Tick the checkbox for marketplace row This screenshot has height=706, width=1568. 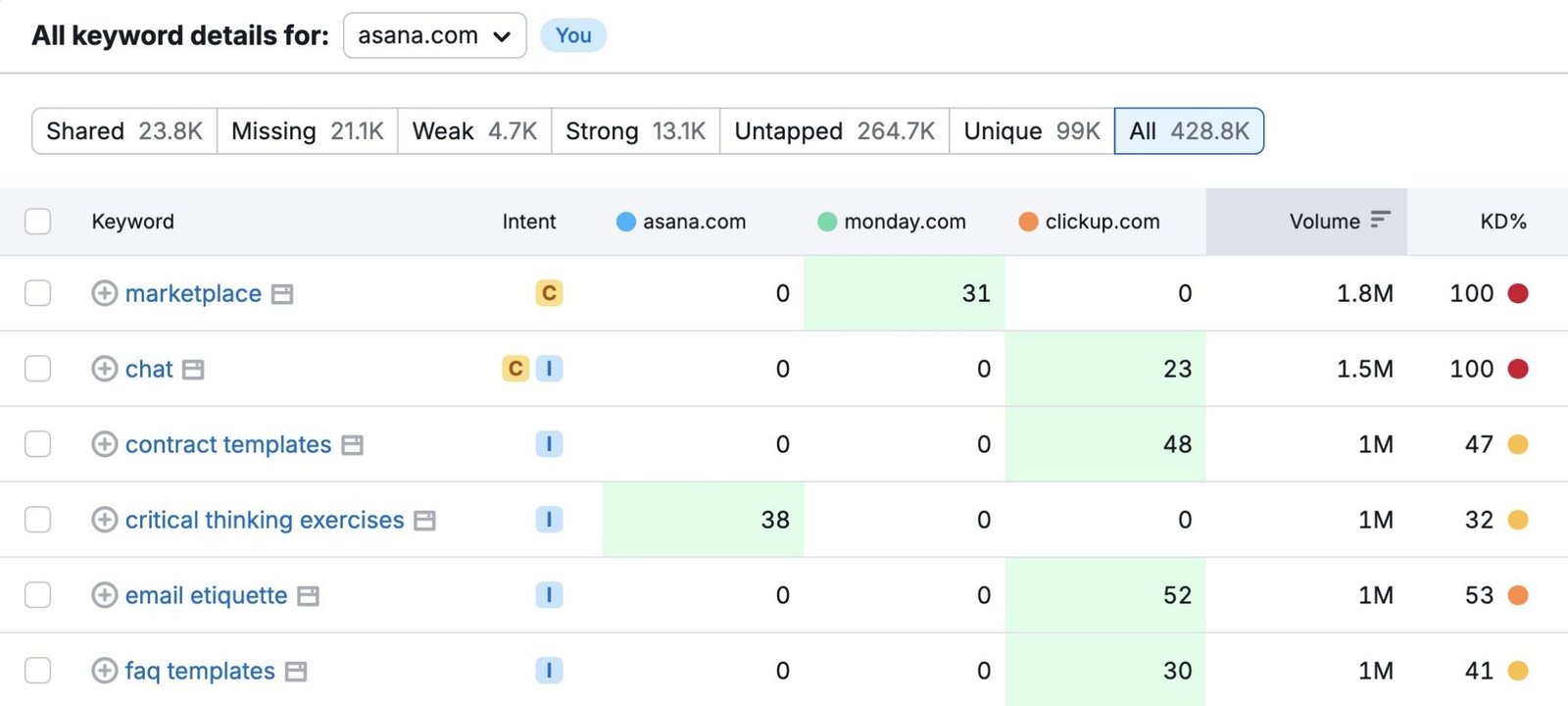click(x=37, y=293)
